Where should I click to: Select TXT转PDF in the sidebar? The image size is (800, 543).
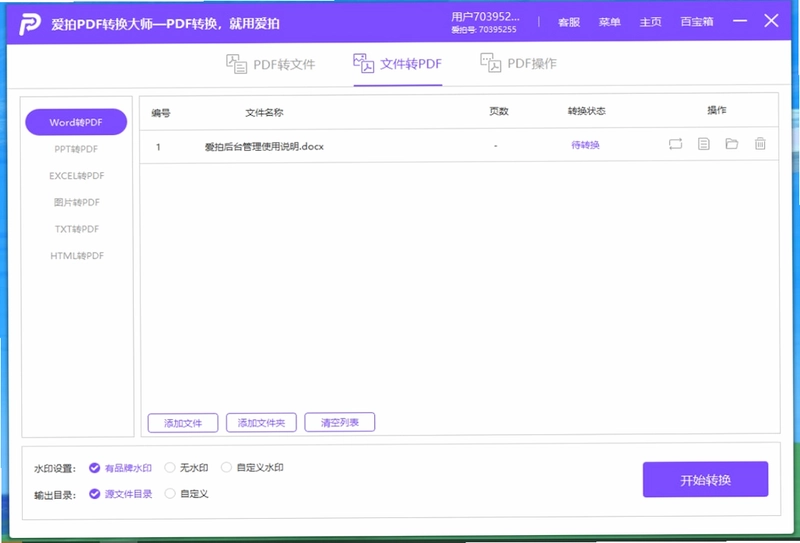point(77,229)
